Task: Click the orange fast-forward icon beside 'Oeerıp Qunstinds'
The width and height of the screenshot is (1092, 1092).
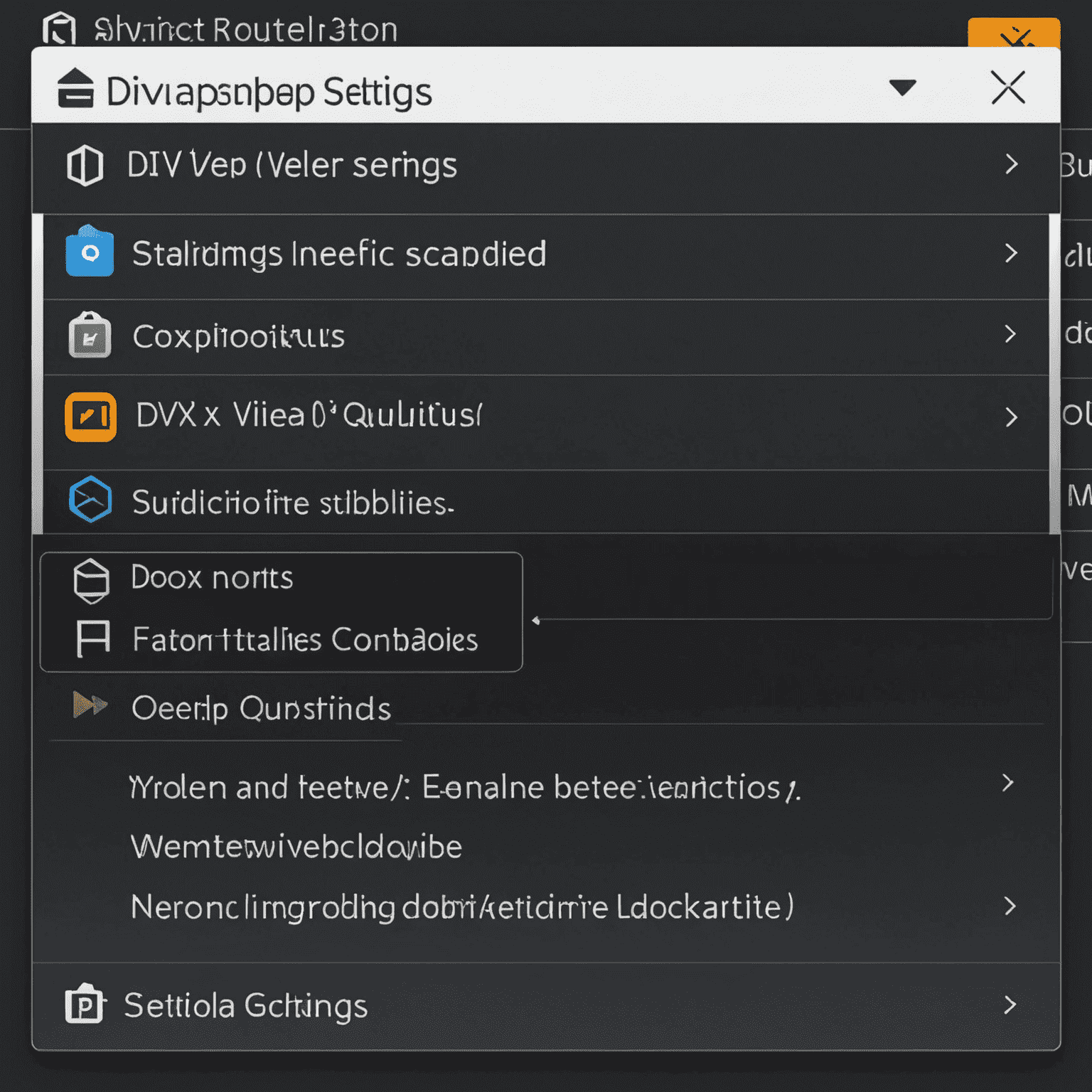Action: (90, 705)
